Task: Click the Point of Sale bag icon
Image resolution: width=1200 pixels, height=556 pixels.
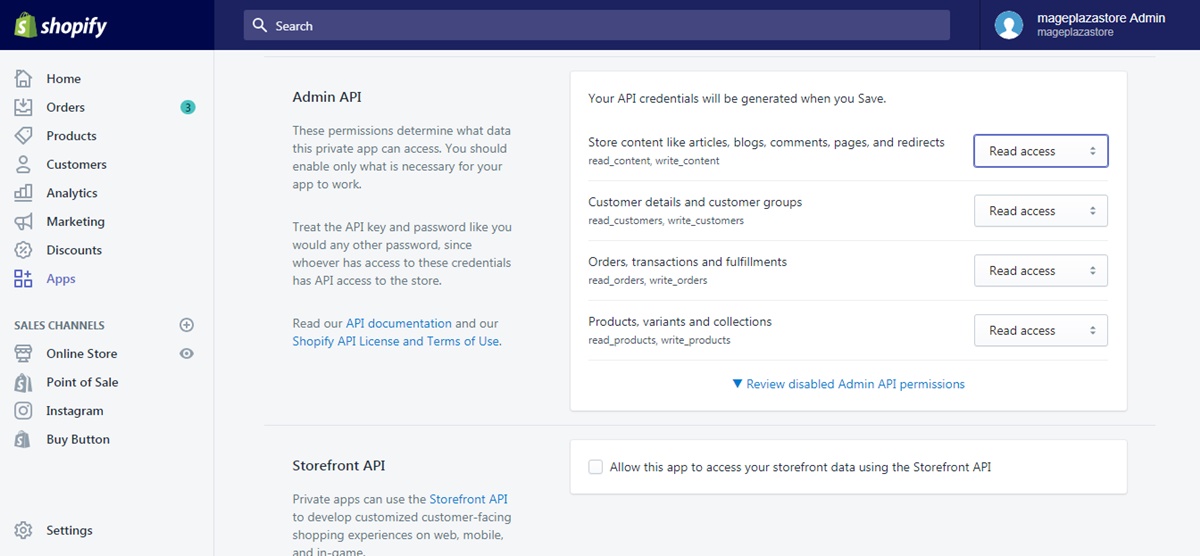Action: pyautogui.click(x=23, y=382)
